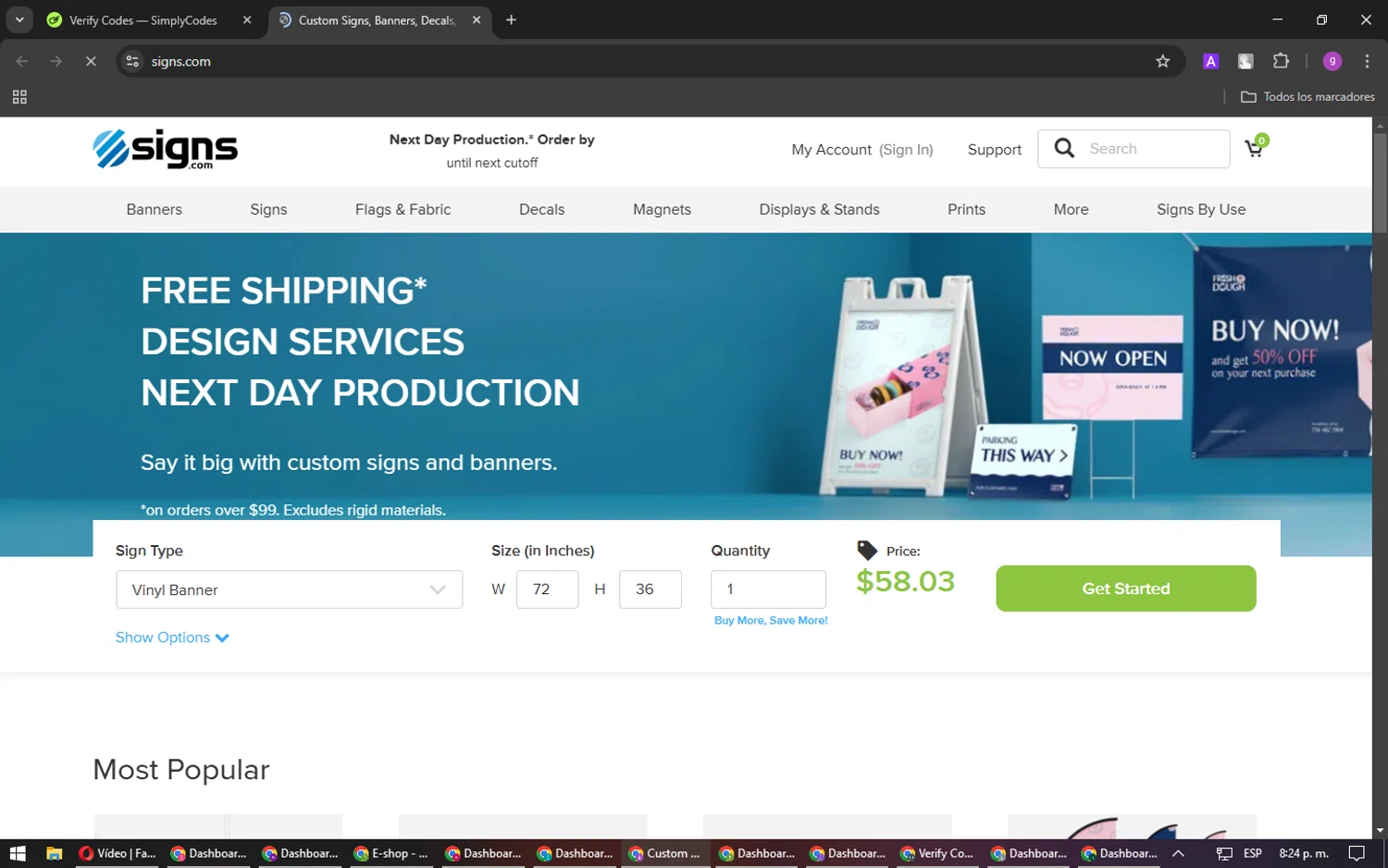
Task: Open the Displays & Stands menu
Action: tap(820, 209)
